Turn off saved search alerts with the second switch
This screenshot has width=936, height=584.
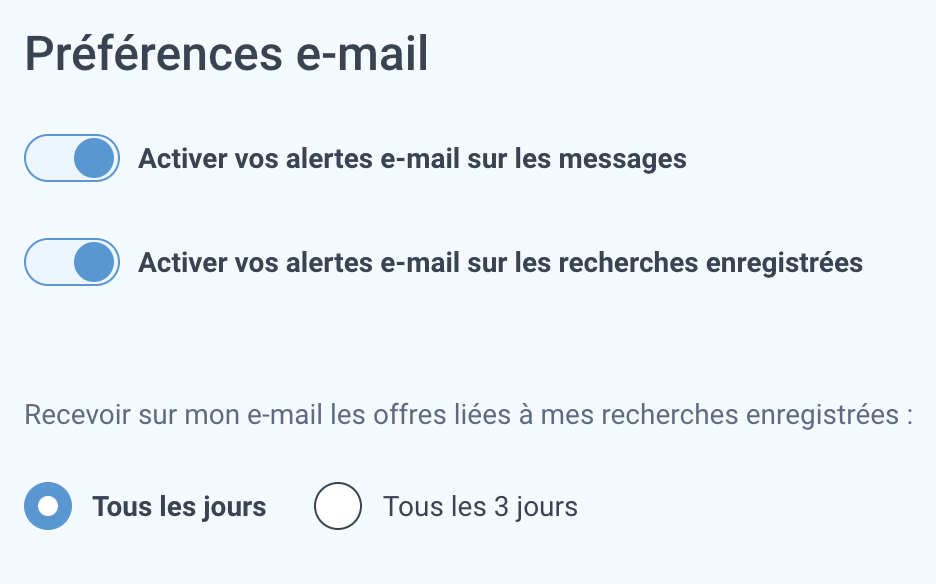coord(72,262)
